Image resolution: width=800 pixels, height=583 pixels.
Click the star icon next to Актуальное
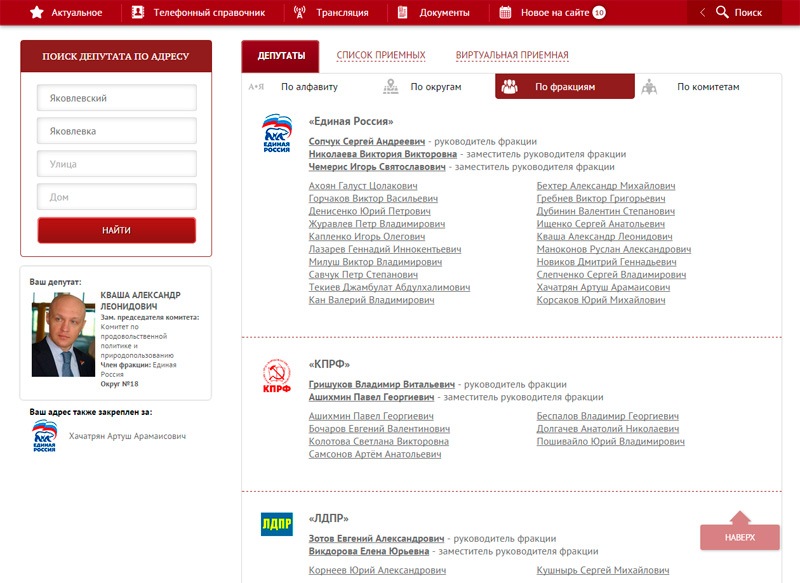coord(37,12)
